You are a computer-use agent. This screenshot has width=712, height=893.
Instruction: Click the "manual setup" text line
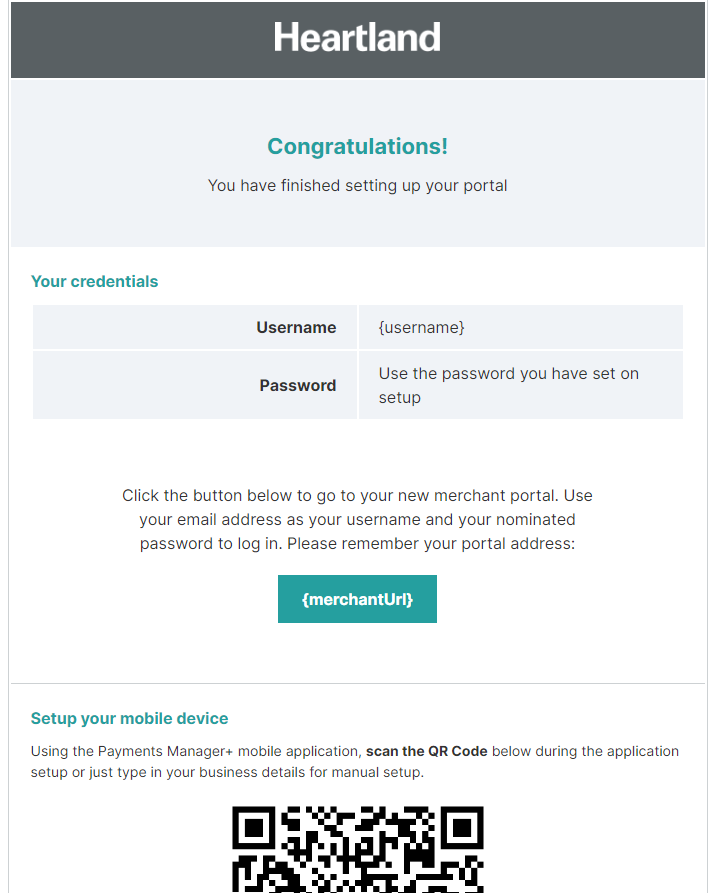tap(384, 772)
